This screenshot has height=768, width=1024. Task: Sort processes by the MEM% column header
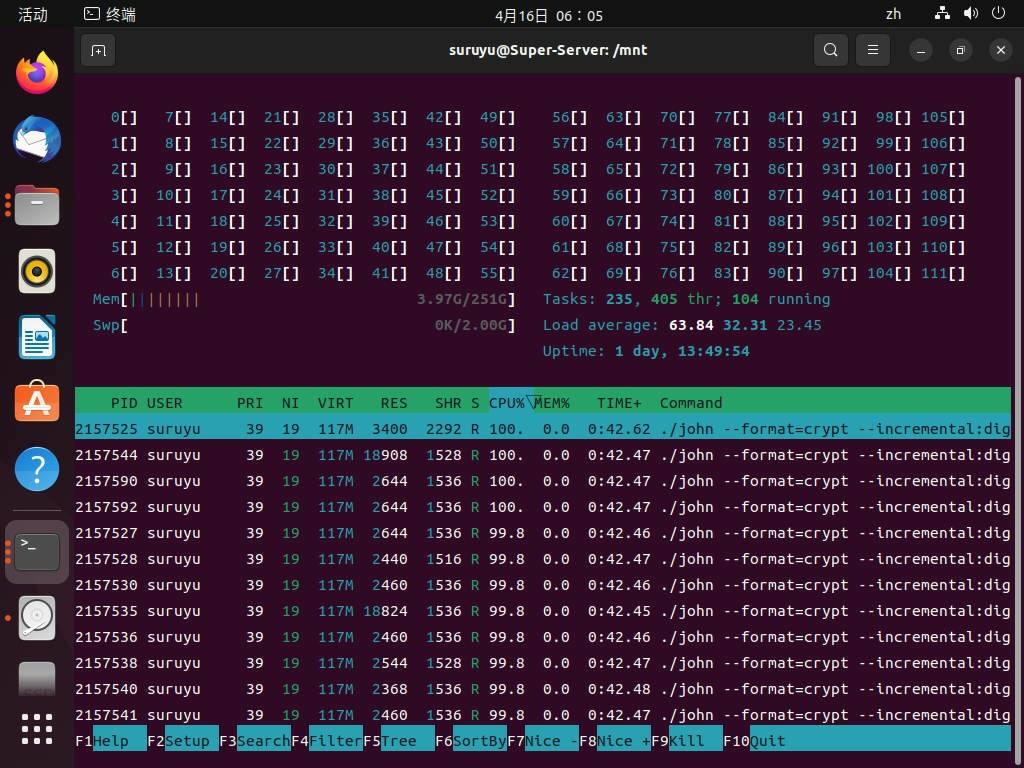552,403
